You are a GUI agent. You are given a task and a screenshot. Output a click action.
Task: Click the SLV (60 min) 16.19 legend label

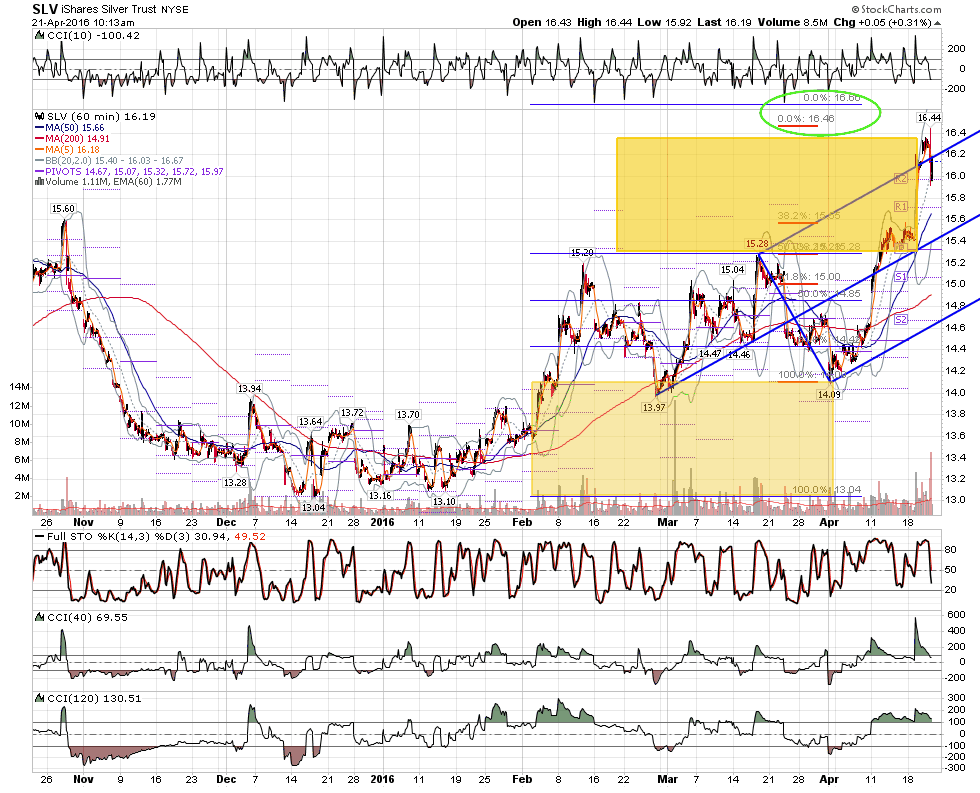(x=101, y=116)
